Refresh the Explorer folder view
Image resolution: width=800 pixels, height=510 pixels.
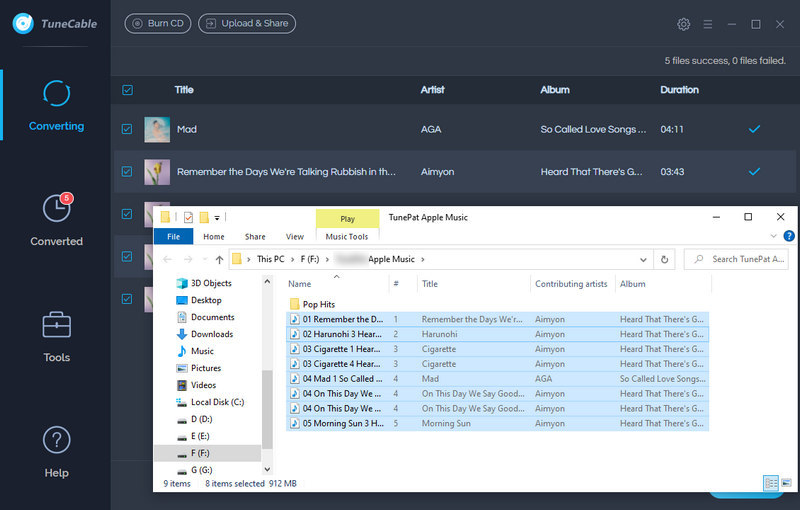(664, 260)
